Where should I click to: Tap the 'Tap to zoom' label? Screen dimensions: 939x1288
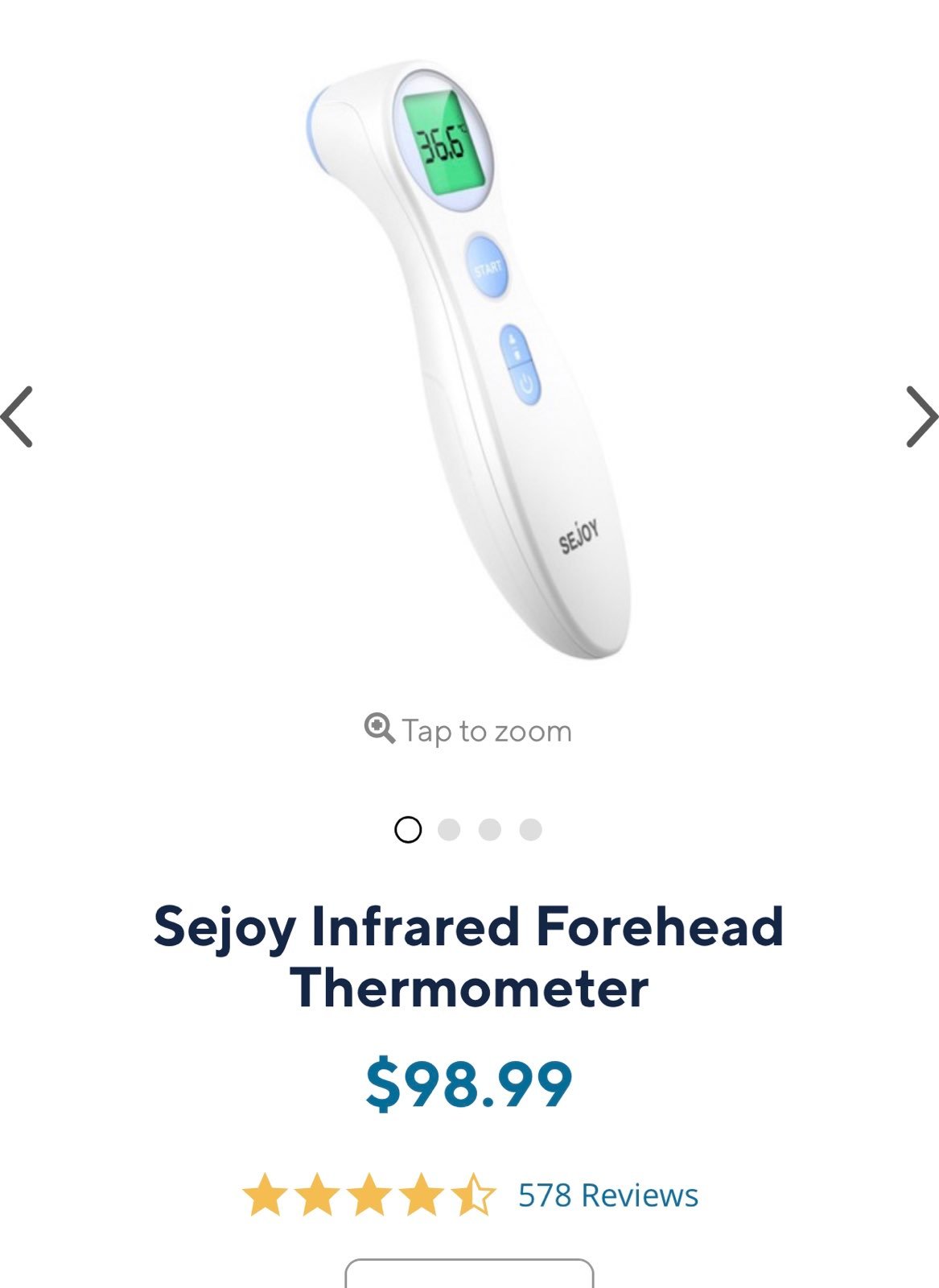click(x=488, y=731)
